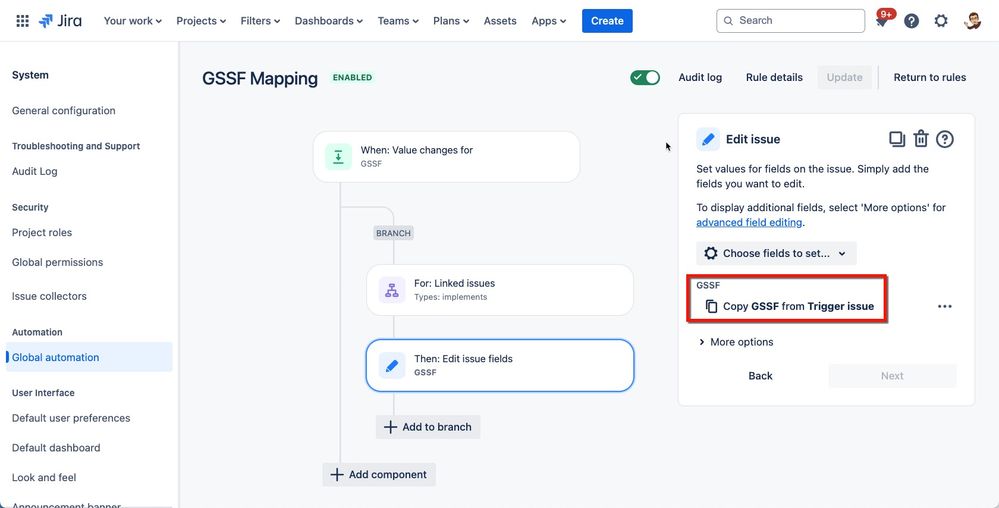This screenshot has width=999, height=508.
Task: Click the GSSF Mapping rule title
Action: pyautogui.click(x=260, y=78)
